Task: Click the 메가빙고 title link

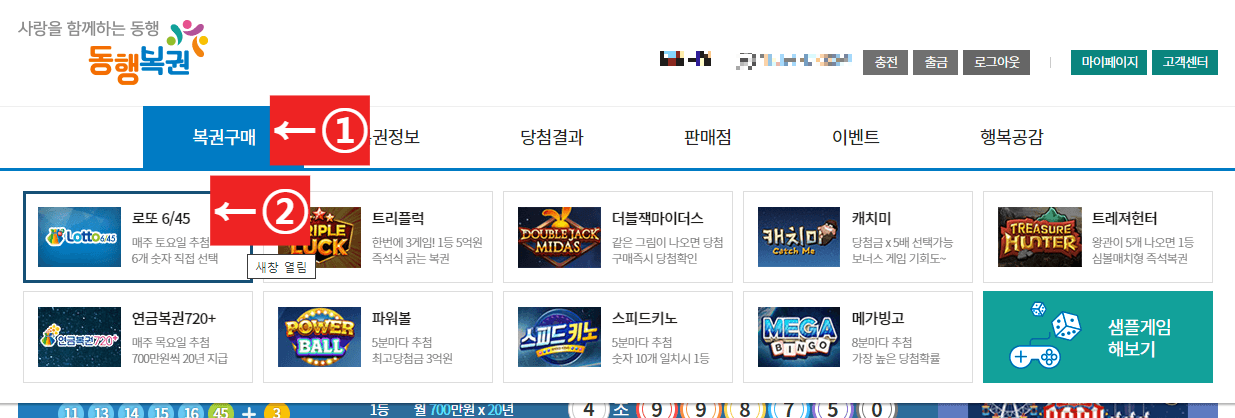Action: [x=878, y=318]
